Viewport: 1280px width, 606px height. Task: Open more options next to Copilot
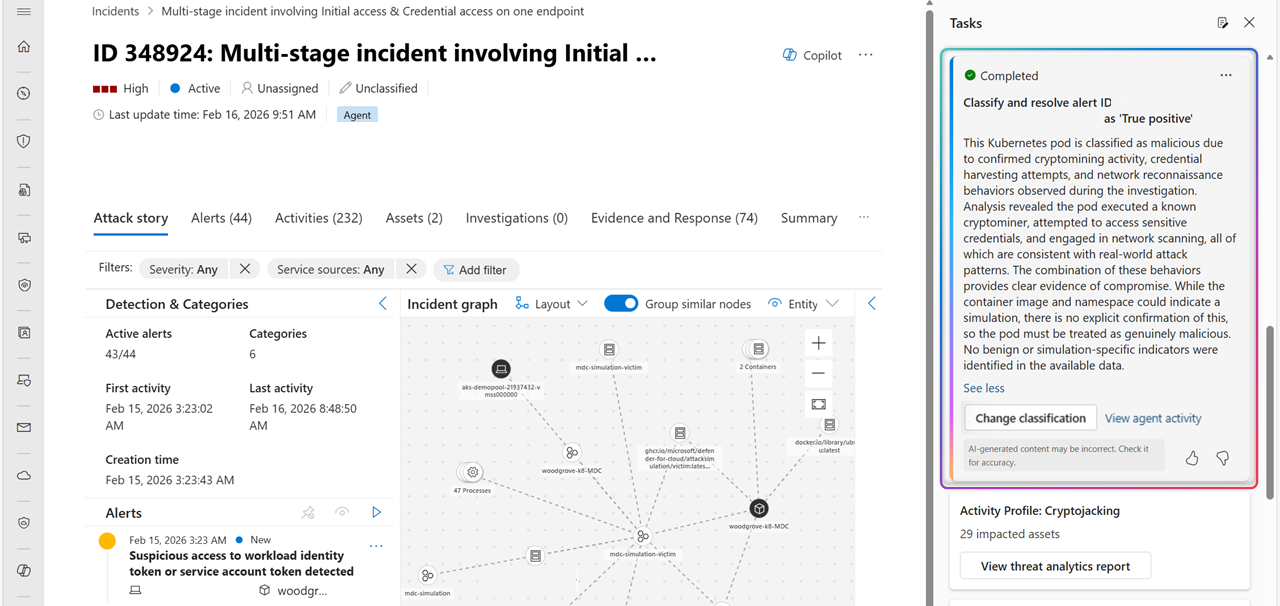click(866, 55)
